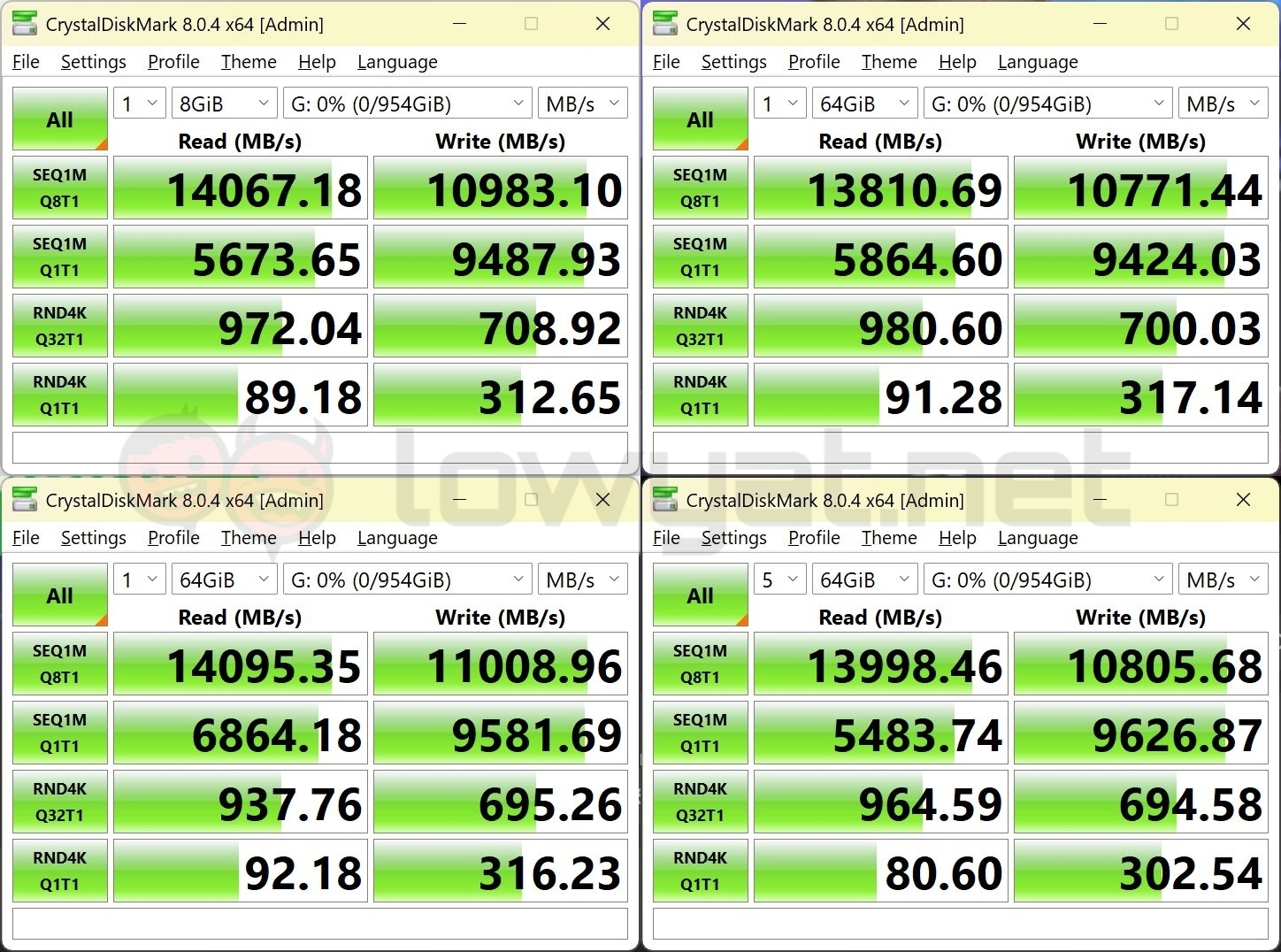Run the RND4K Q1T1 test beside 80.60
Viewport: 1281px width, 952px height.
coord(700,871)
